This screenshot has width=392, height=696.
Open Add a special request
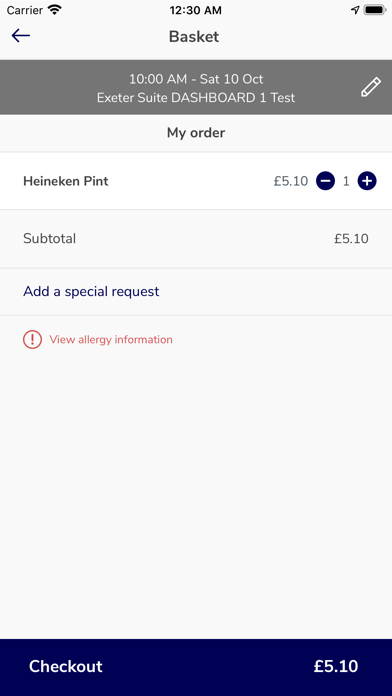[91, 292]
